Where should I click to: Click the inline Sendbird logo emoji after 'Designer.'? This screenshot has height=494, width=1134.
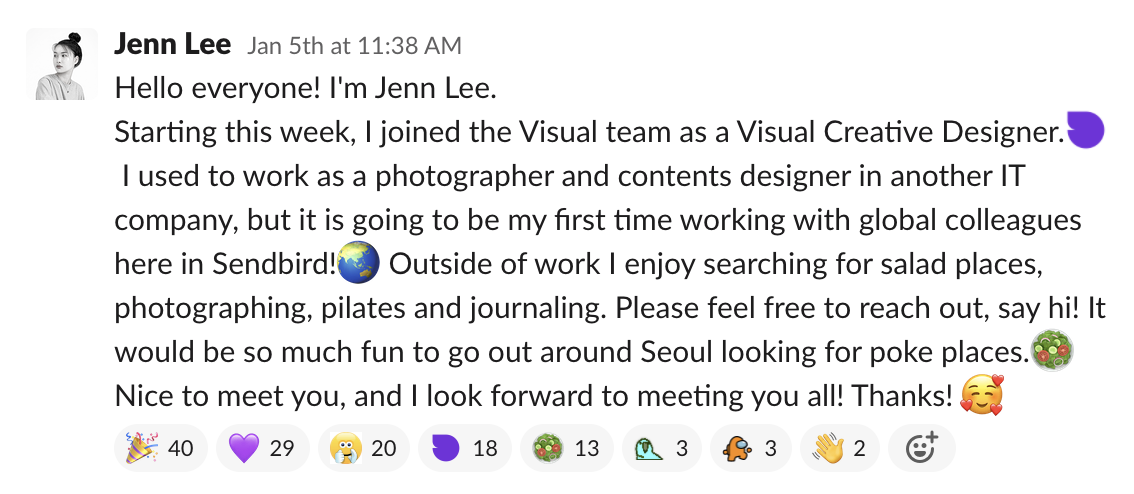(1085, 131)
